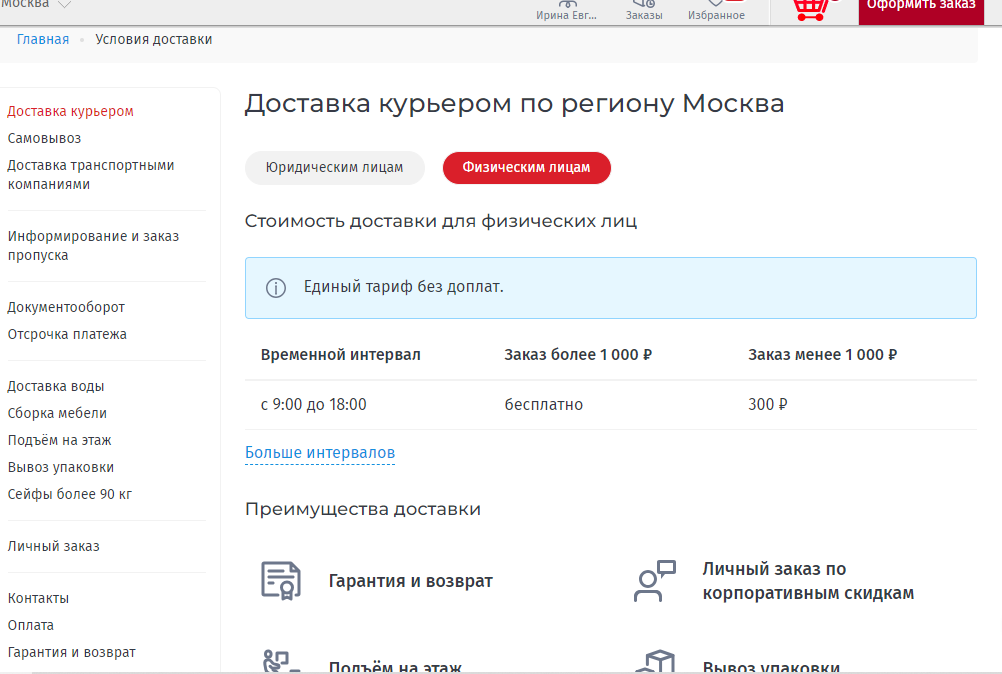Select the Физическим лицам tab
The image size is (1002, 674).
click(527, 167)
